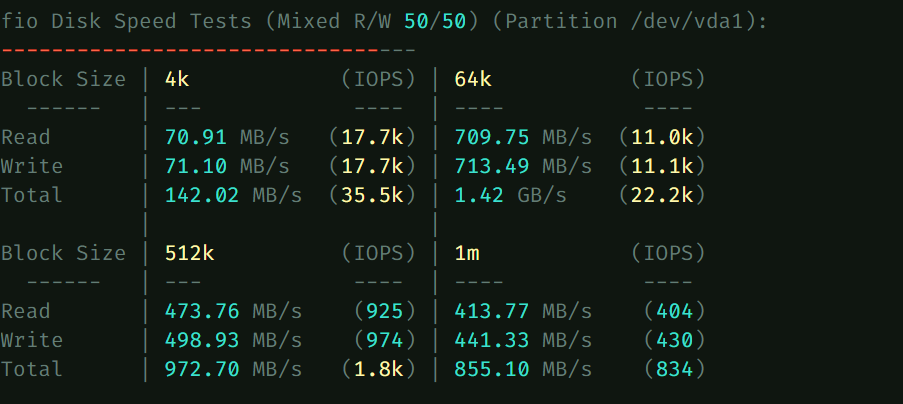Image resolution: width=903 pixels, height=404 pixels.
Task: Click the 512k block size header
Action: [x=189, y=253]
